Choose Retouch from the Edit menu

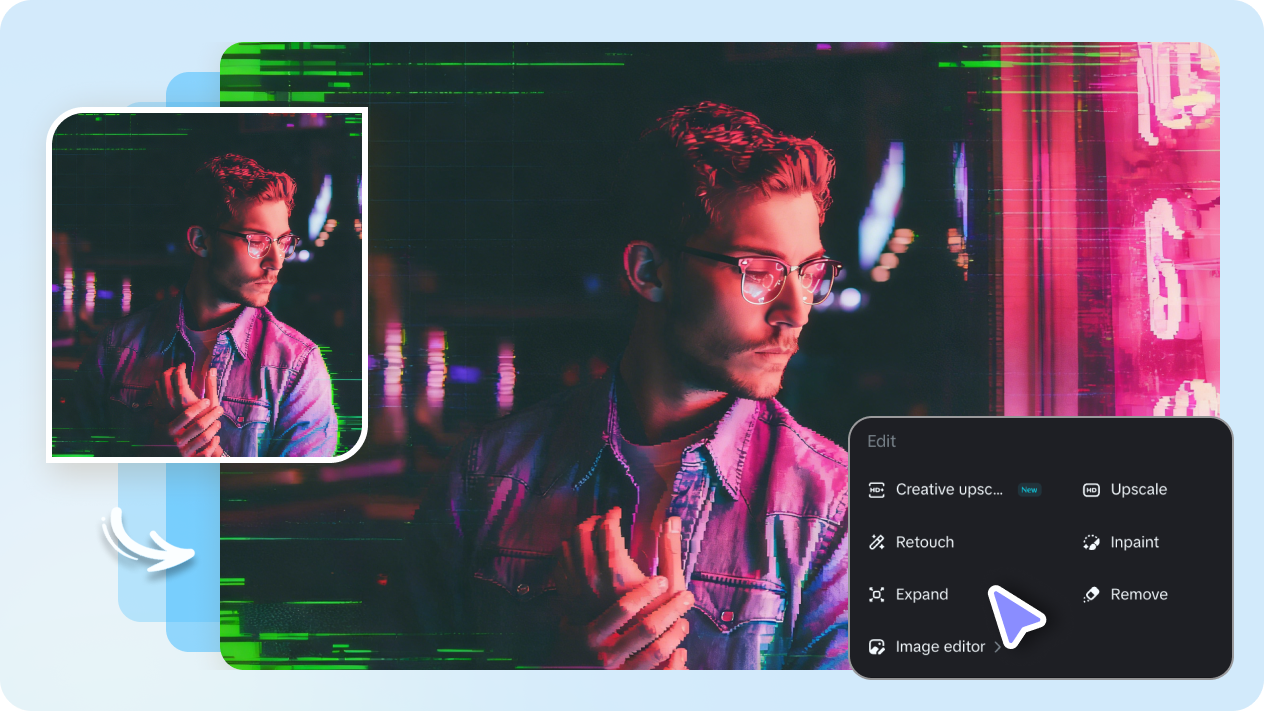coord(911,542)
